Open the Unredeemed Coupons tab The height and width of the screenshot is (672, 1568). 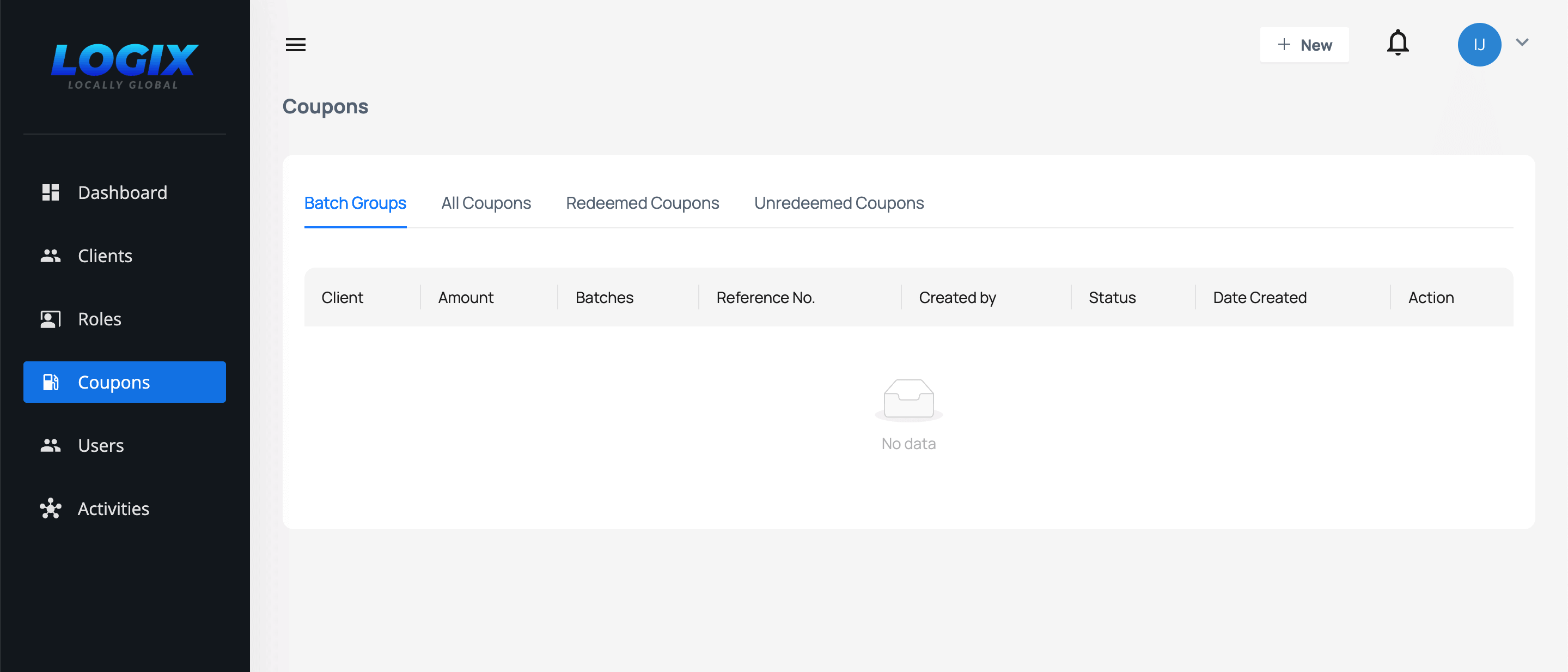point(838,203)
